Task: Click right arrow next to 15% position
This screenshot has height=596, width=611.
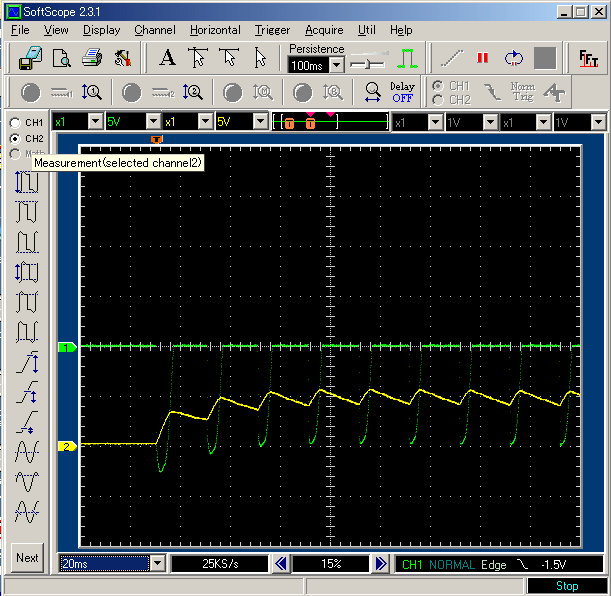Action: 380,564
